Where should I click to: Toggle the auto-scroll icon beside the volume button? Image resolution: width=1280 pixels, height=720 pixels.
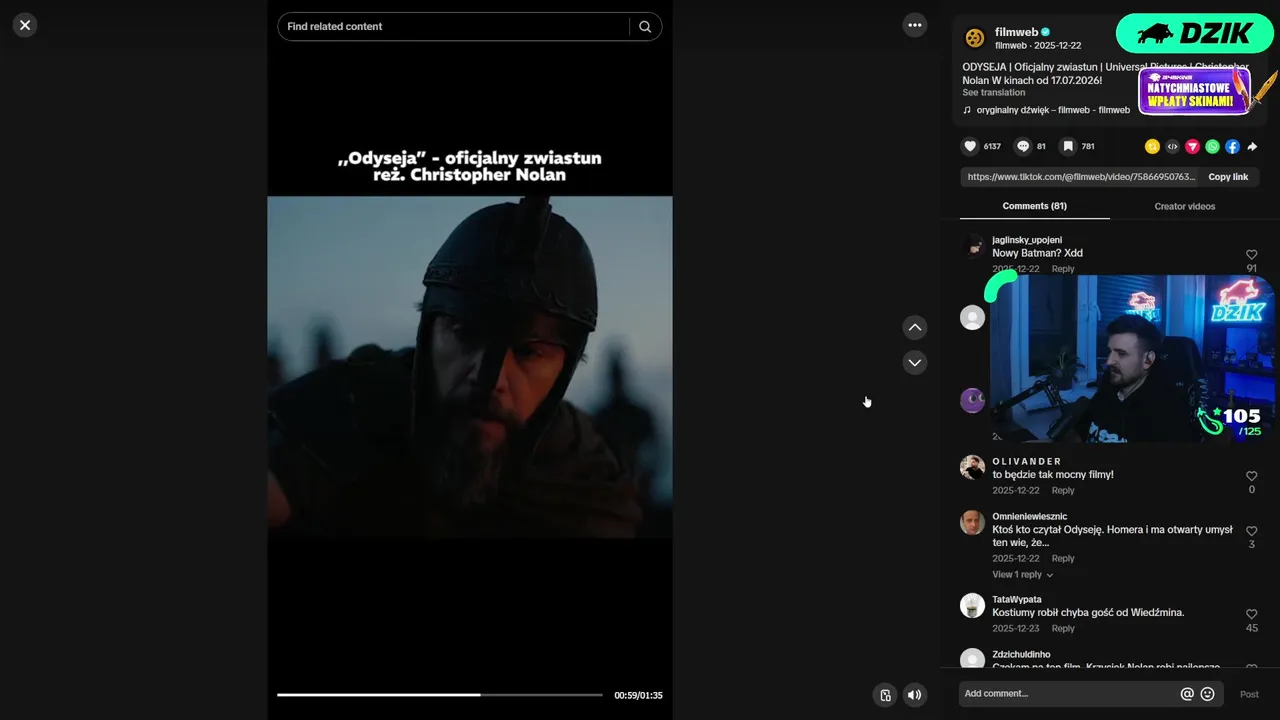tap(885, 695)
